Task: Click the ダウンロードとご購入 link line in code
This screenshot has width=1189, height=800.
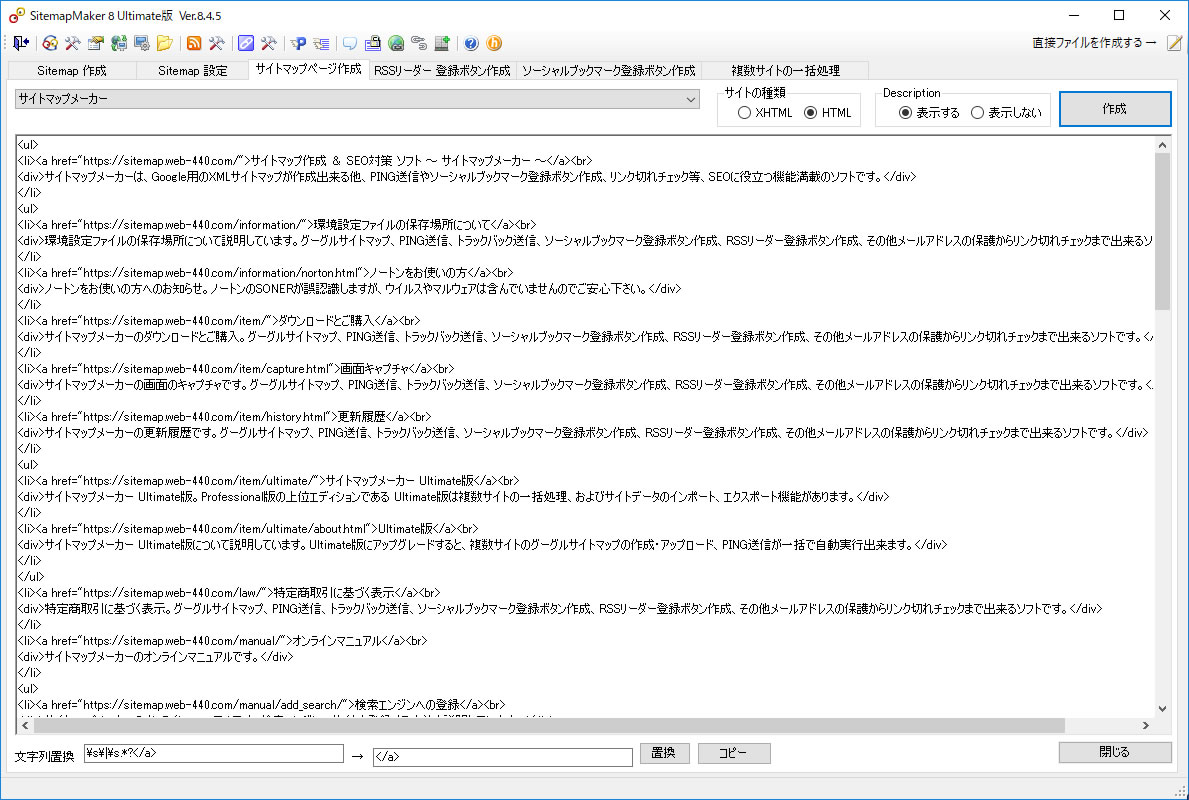Action: click(219, 321)
